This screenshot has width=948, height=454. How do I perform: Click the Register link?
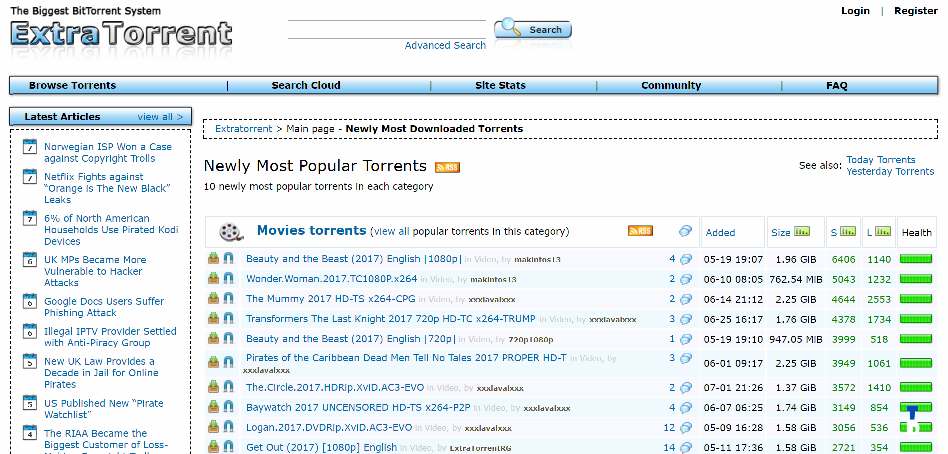[916, 10]
